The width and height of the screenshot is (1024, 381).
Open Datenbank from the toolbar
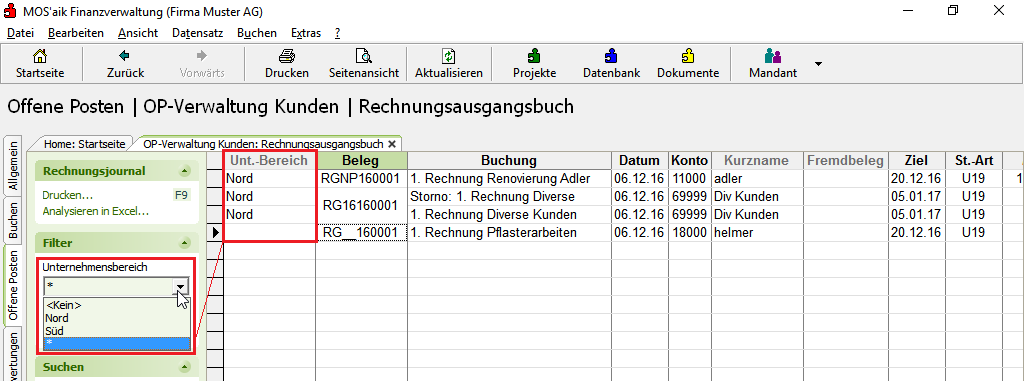[x=611, y=63]
